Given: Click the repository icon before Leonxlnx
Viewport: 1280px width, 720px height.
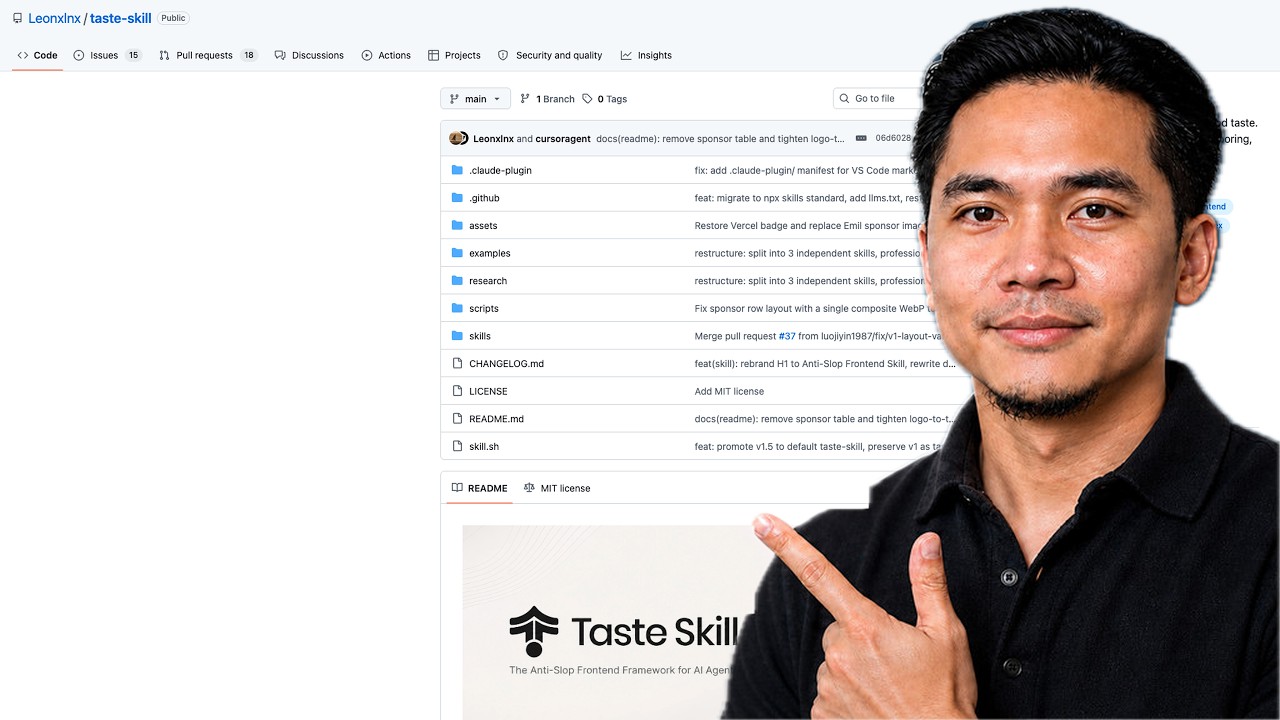Looking at the screenshot, I should (x=17, y=18).
